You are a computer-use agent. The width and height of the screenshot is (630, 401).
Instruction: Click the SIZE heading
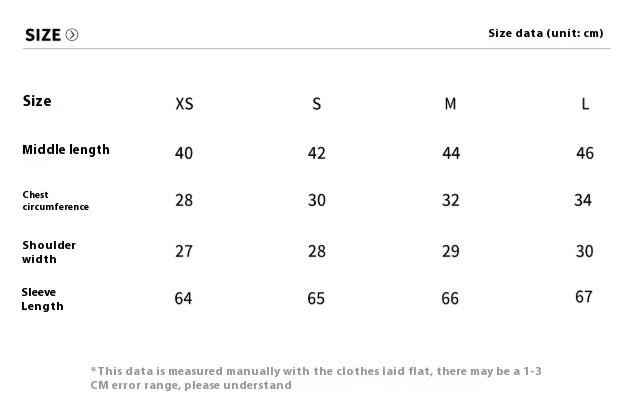[x=43, y=35]
